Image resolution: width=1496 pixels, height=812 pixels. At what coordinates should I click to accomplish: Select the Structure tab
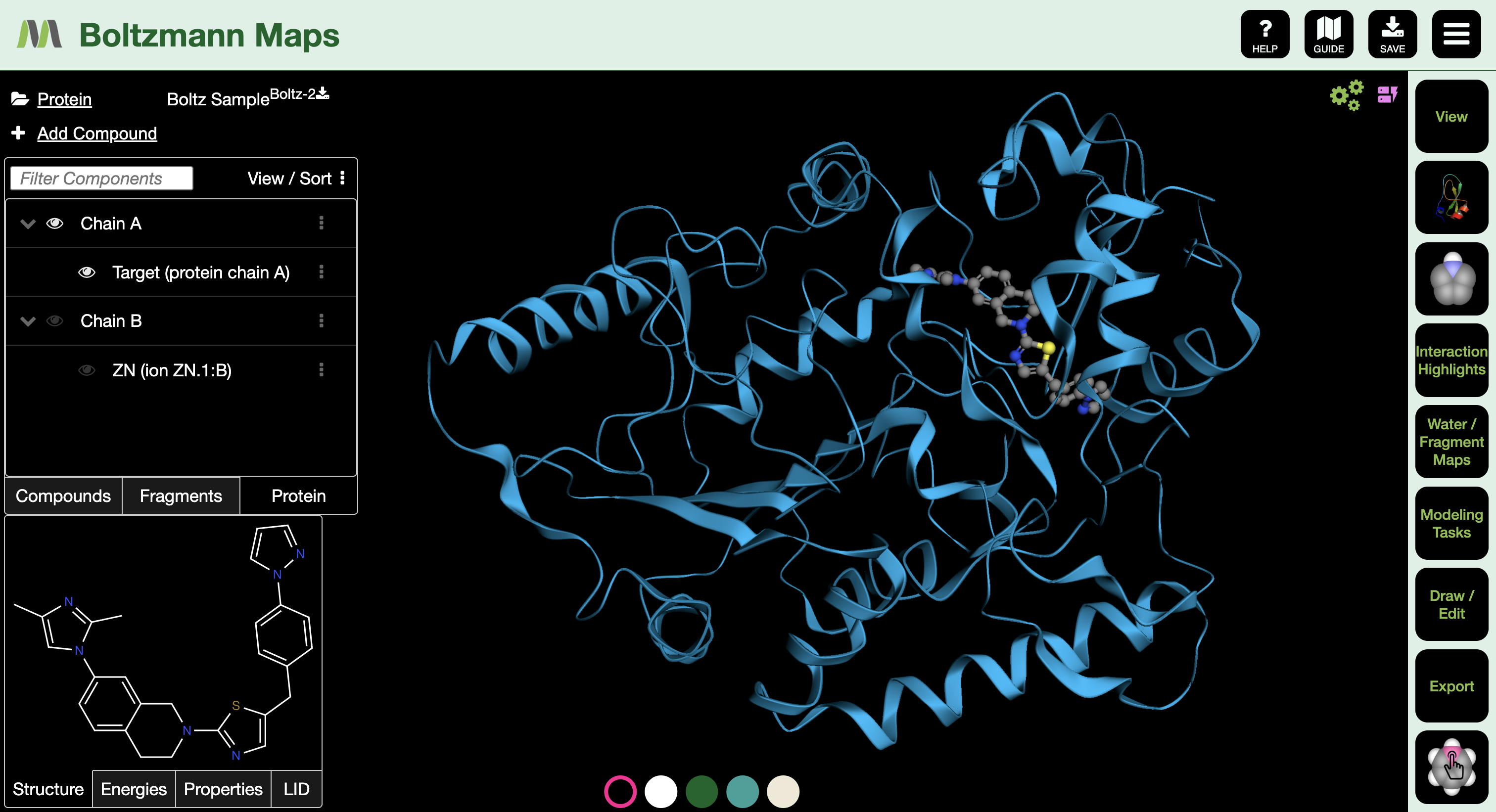[x=48, y=789]
